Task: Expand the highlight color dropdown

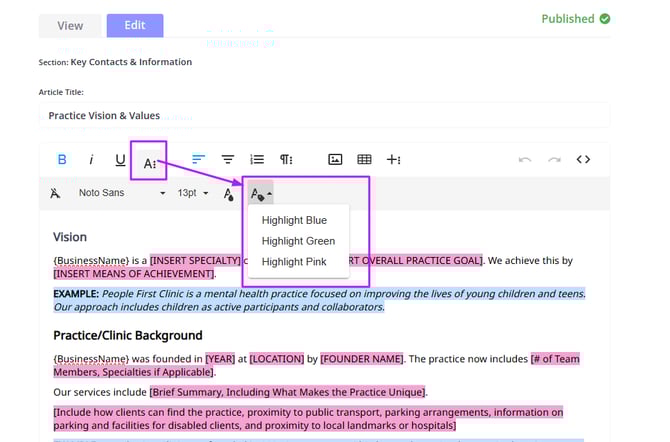Action: pyautogui.click(x=261, y=193)
